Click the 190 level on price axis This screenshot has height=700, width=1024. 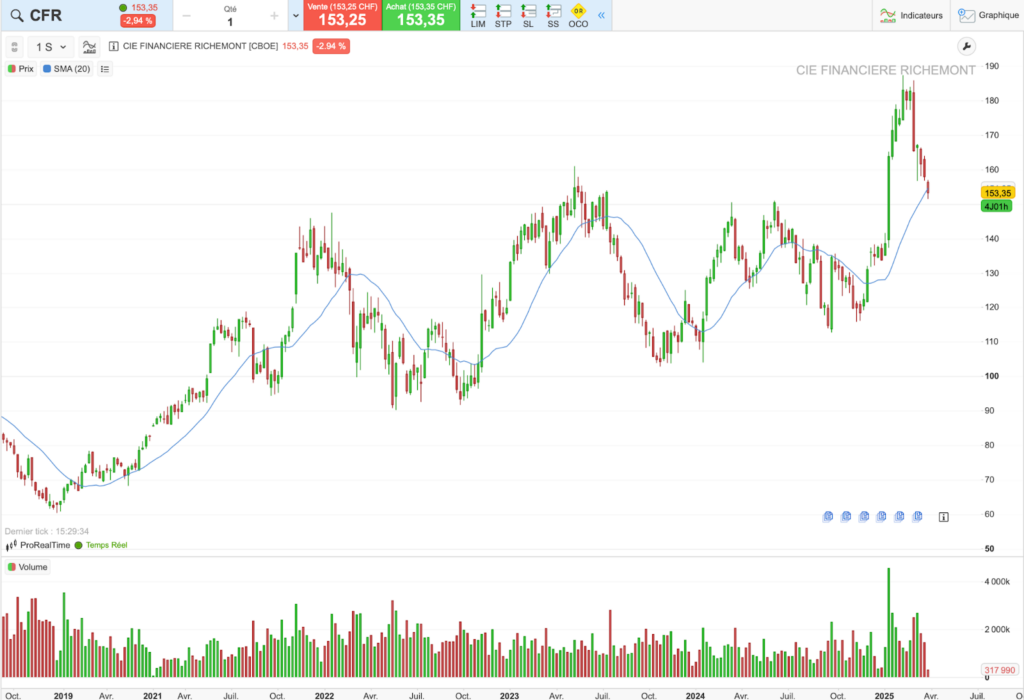(x=991, y=66)
